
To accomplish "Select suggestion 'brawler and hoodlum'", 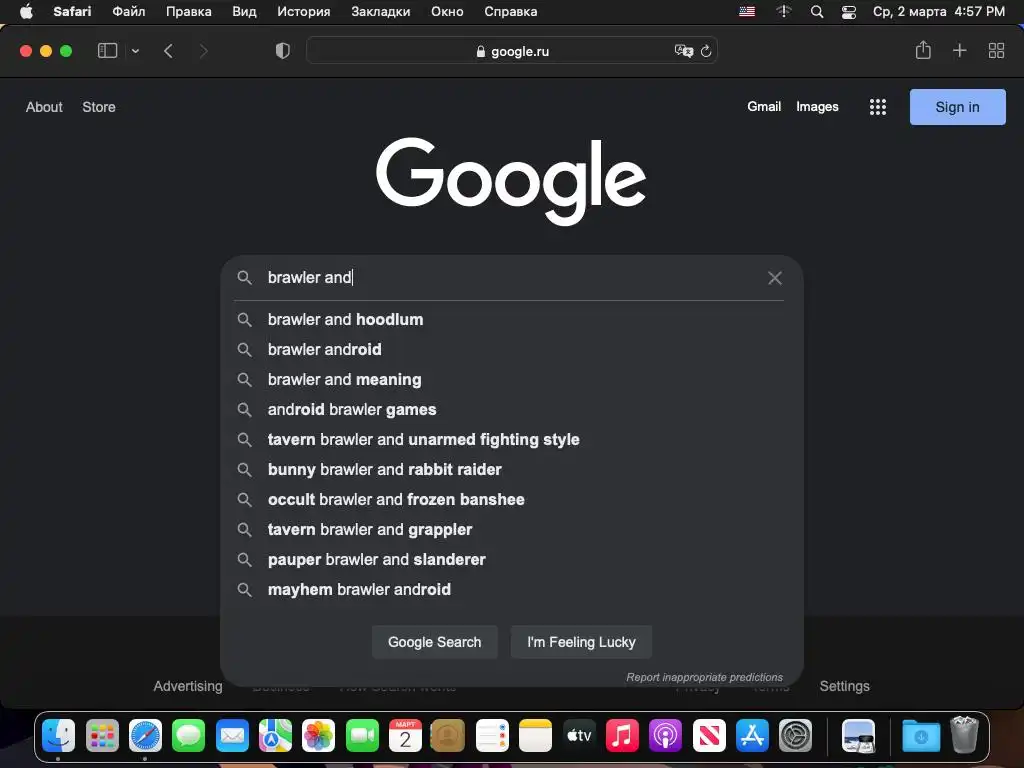I will coord(511,319).
